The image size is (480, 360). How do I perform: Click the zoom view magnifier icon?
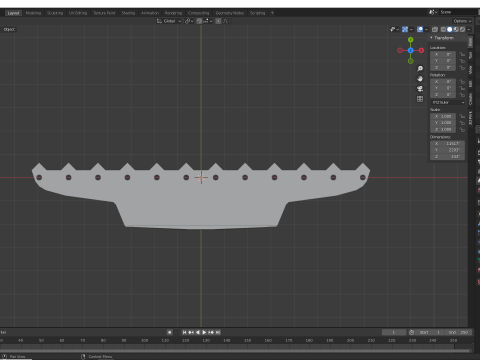[x=420, y=69]
